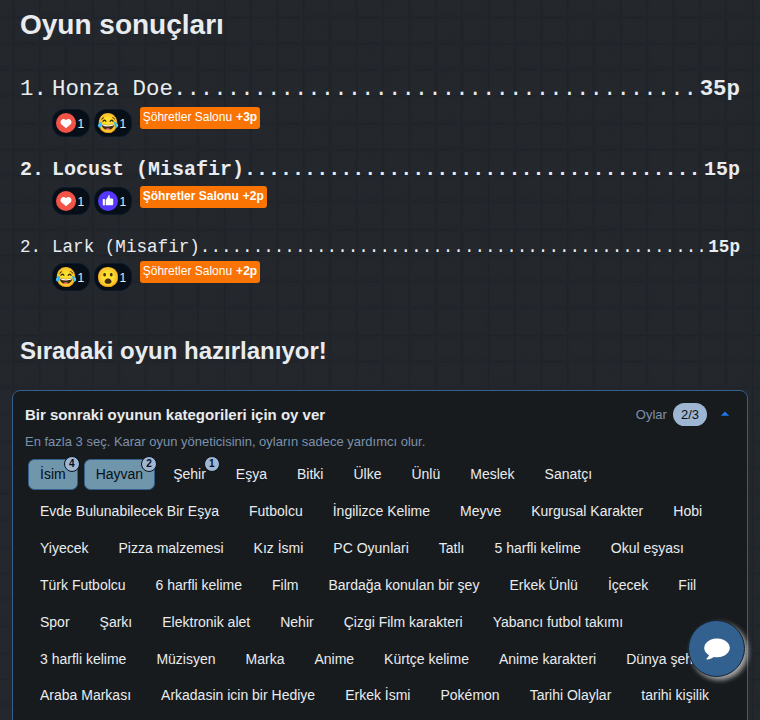Choose the Okul eşyası category
Screen dimensions: 760x720
(x=647, y=548)
